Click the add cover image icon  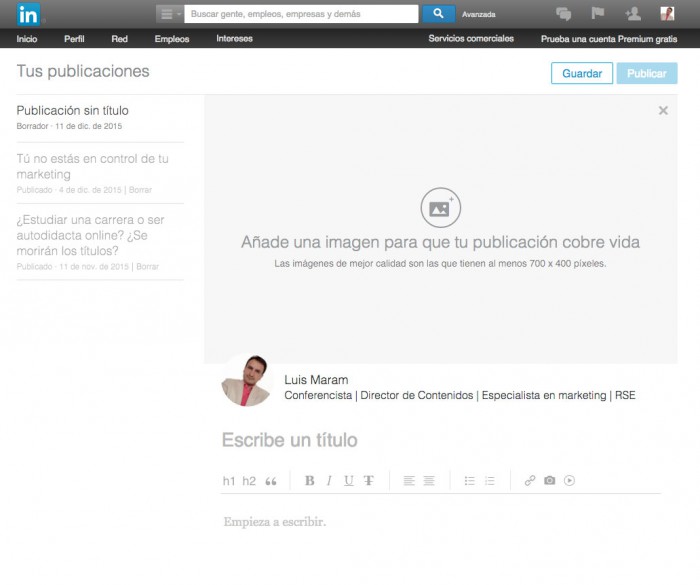coord(441,208)
